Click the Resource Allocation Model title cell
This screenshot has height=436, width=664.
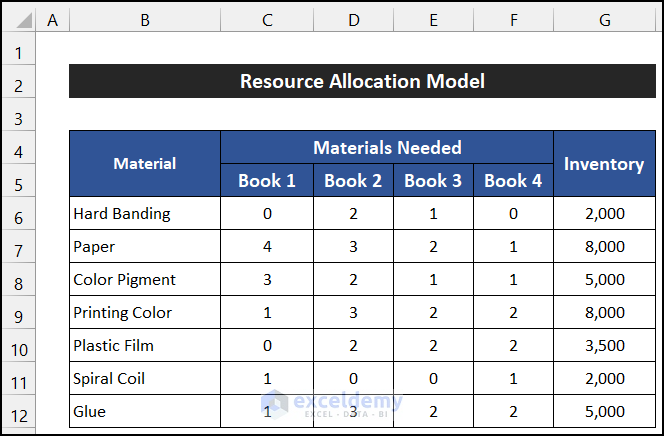(x=362, y=82)
